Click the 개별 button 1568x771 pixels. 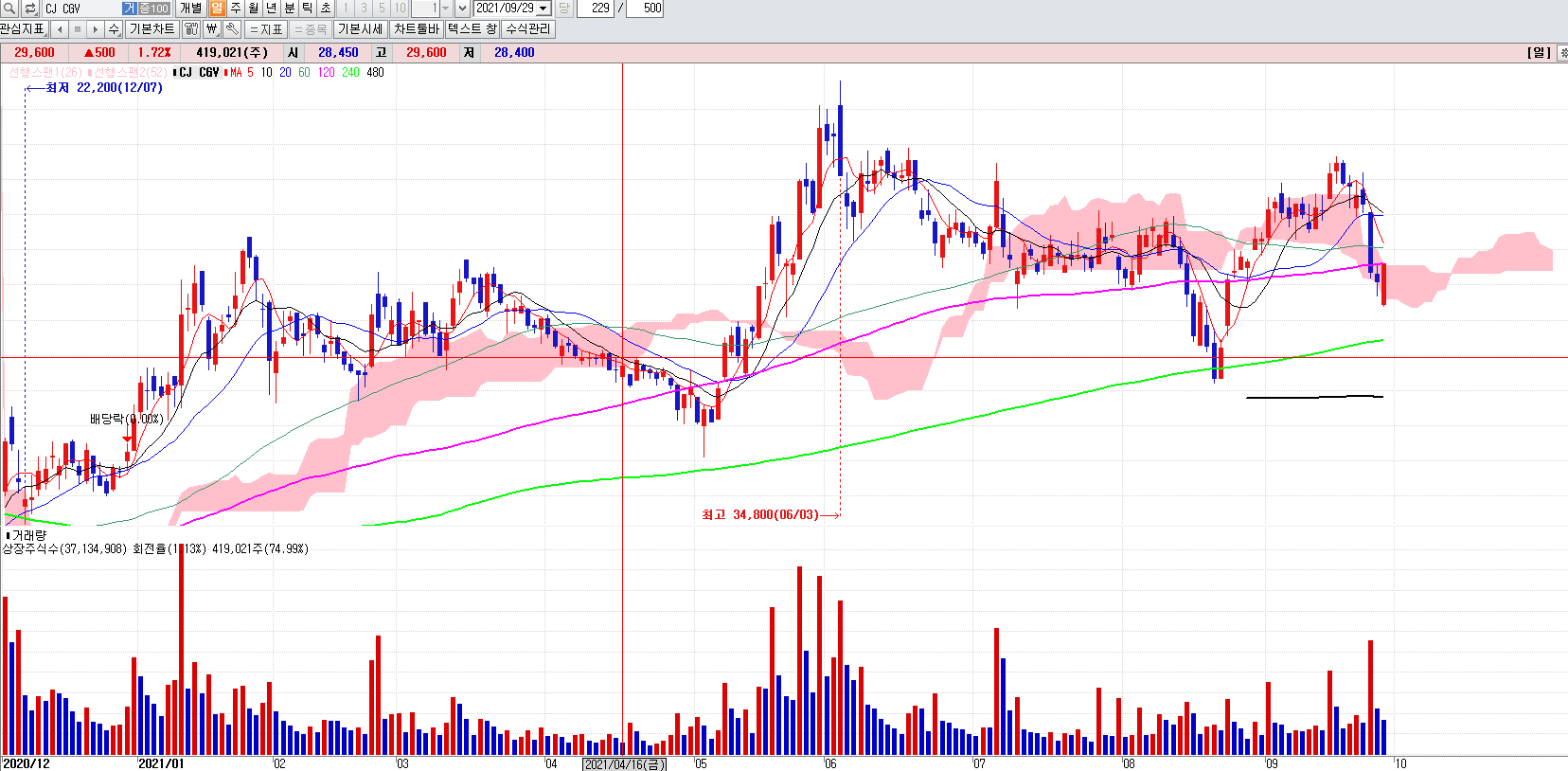click(191, 9)
